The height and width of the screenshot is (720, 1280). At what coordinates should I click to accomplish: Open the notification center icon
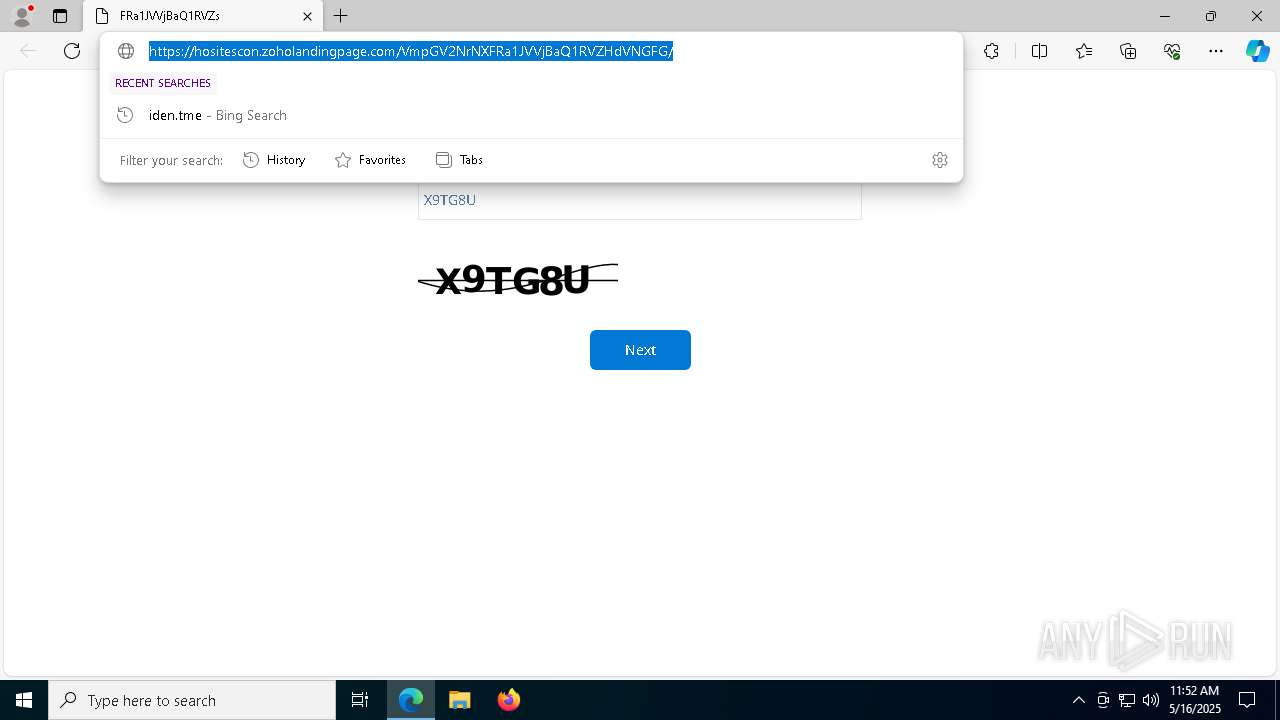[1247, 700]
